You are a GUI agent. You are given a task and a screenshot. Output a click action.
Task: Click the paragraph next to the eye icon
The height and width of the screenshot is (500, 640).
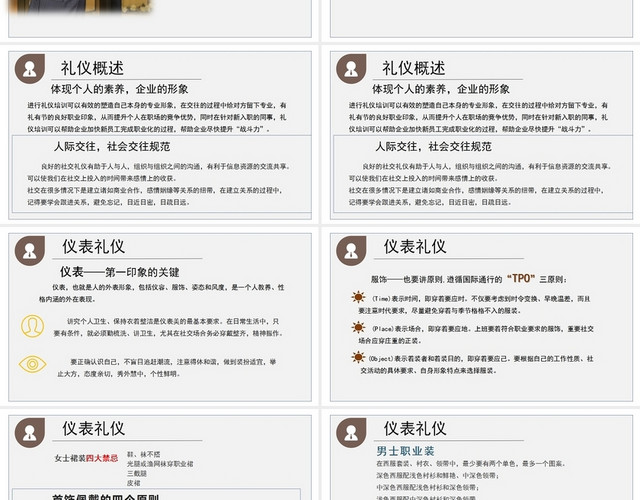pos(167,368)
